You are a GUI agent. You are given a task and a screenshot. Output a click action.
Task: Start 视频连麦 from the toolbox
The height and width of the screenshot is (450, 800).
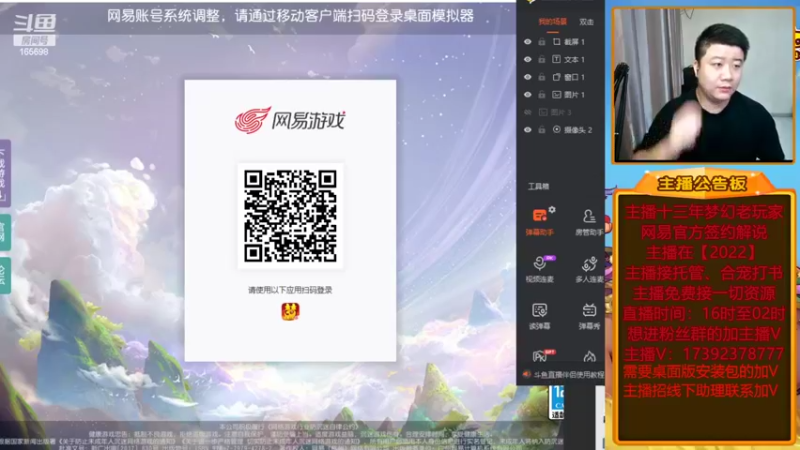540,269
